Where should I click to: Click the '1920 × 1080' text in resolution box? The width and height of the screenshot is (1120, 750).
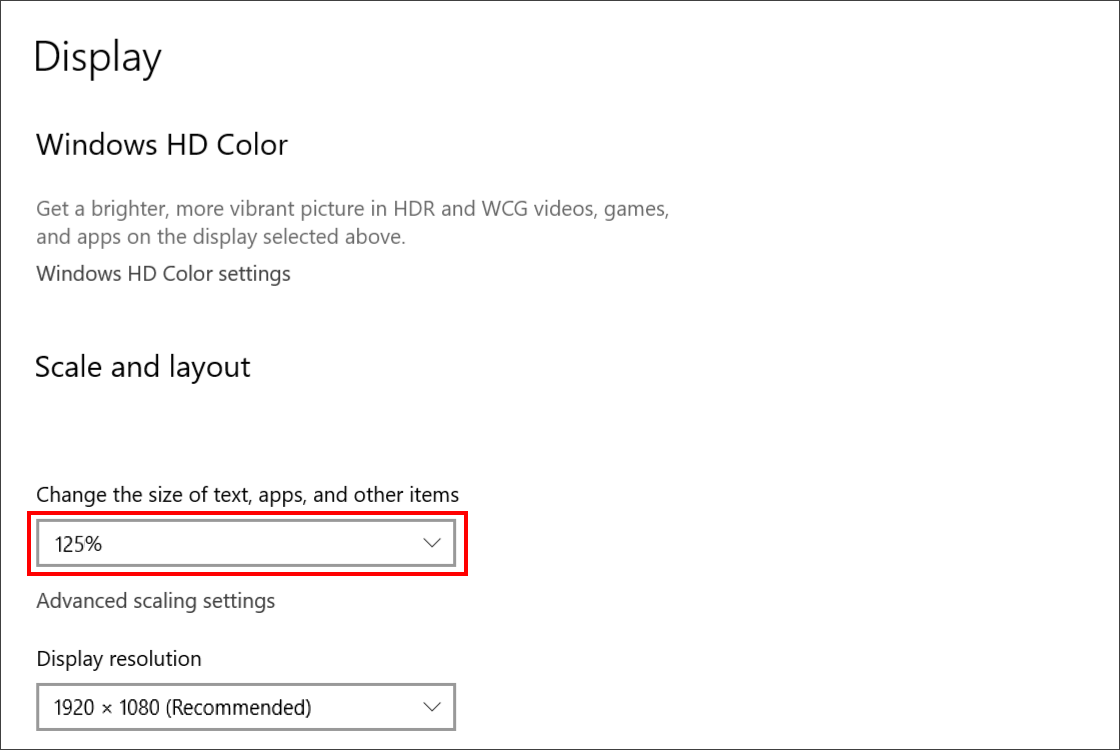click(x=107, y=707)
